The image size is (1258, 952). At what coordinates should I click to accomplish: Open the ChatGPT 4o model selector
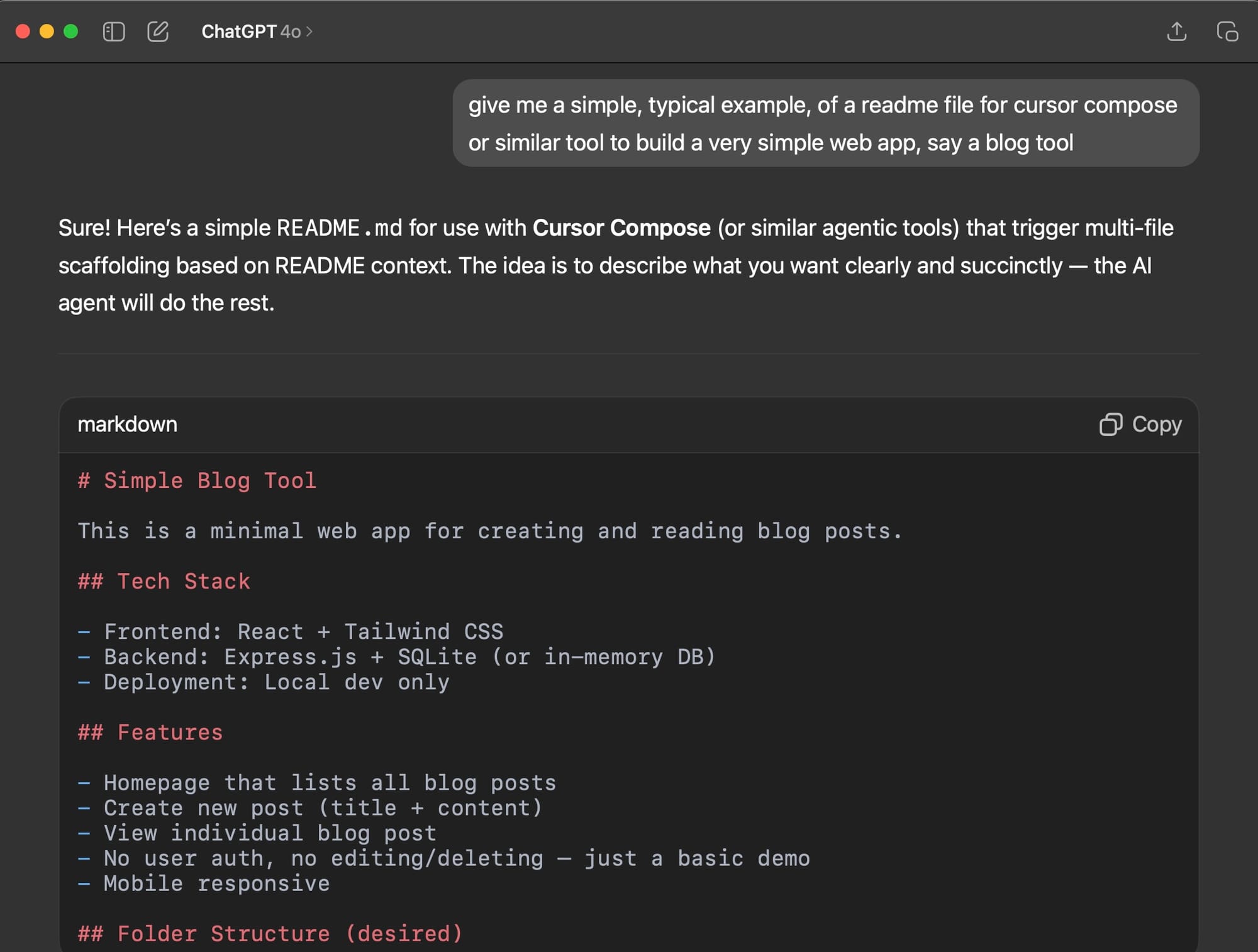click(251, 31)
